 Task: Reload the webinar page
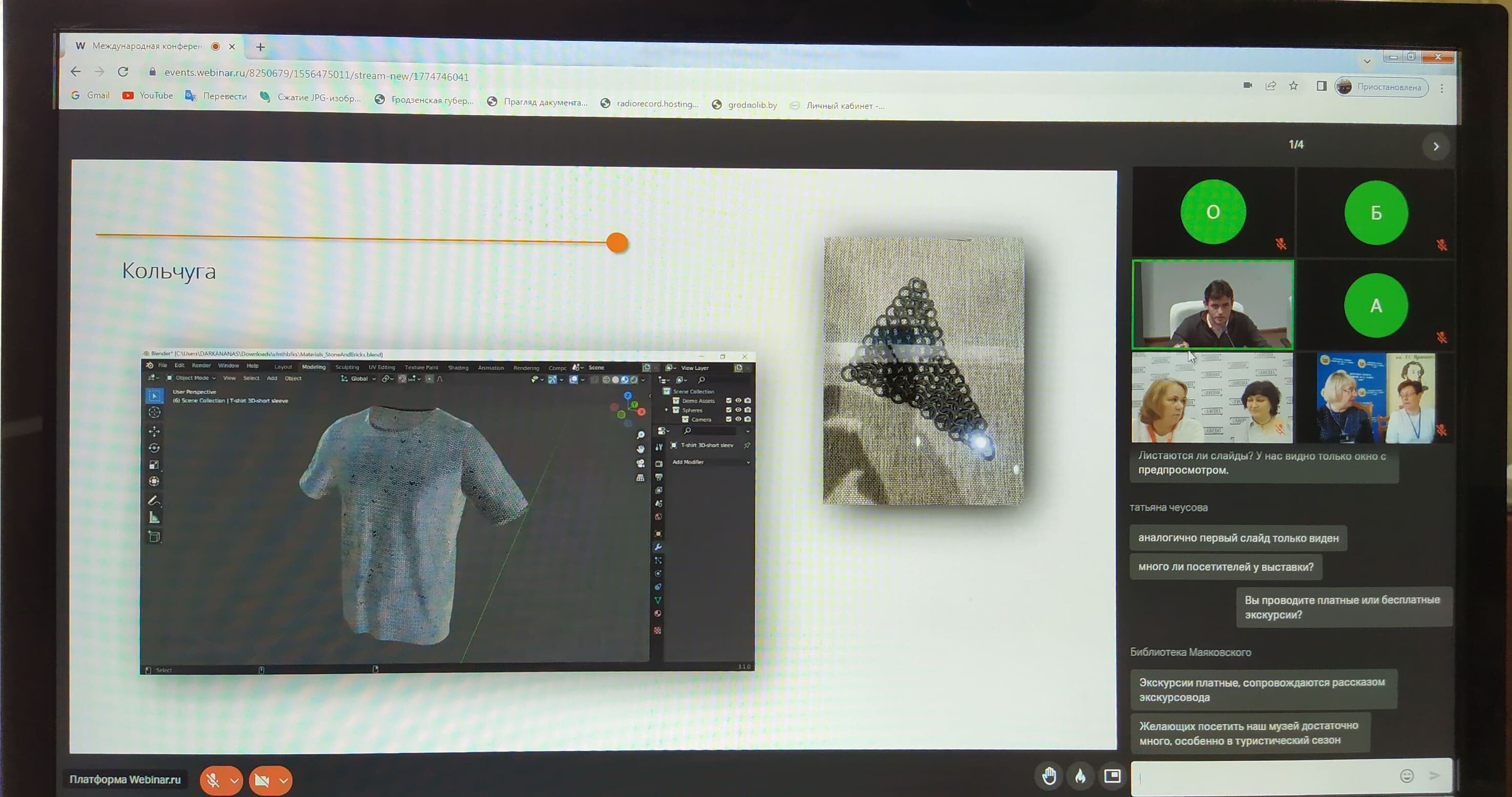122,72
